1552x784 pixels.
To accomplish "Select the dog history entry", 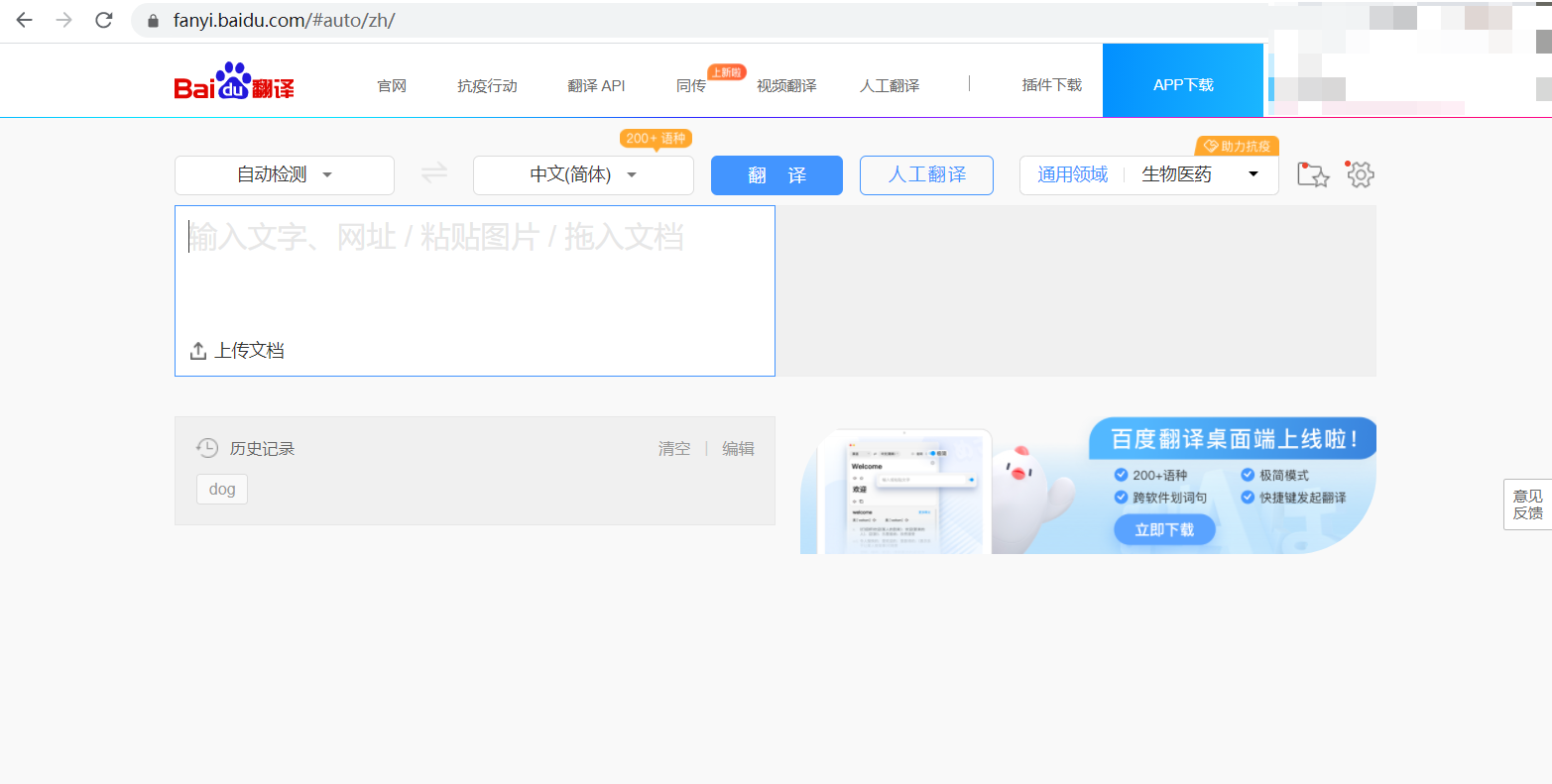I will click(x=222, y=489).
